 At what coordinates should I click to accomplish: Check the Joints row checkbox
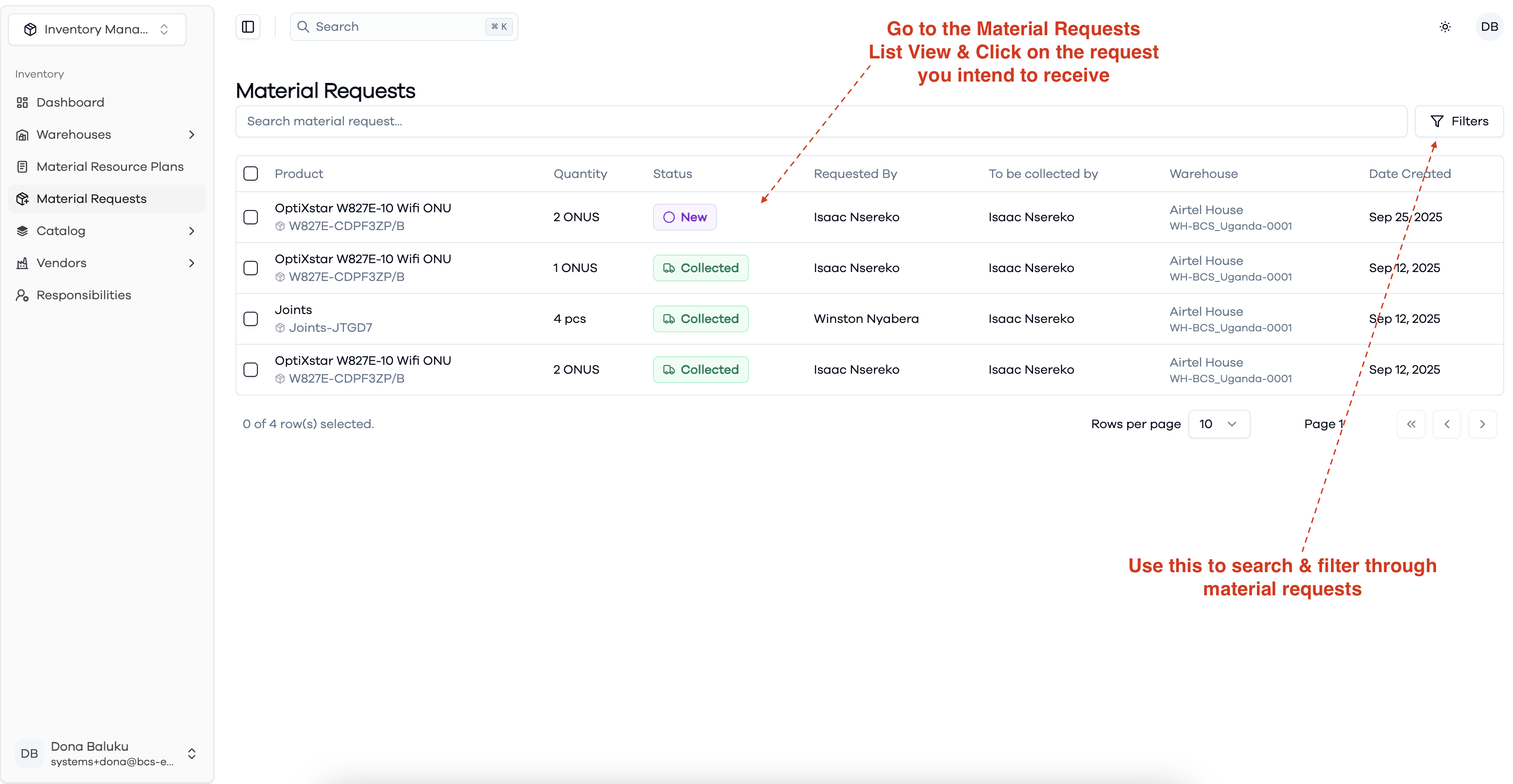251,319
